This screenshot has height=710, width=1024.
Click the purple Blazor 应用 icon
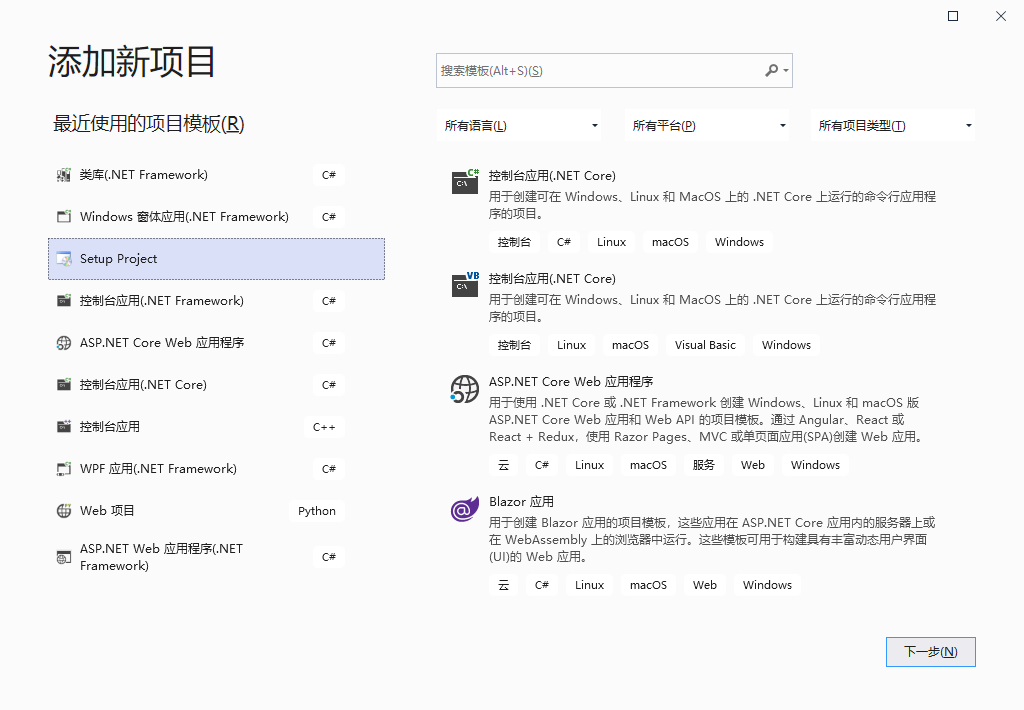pos(464,509)
